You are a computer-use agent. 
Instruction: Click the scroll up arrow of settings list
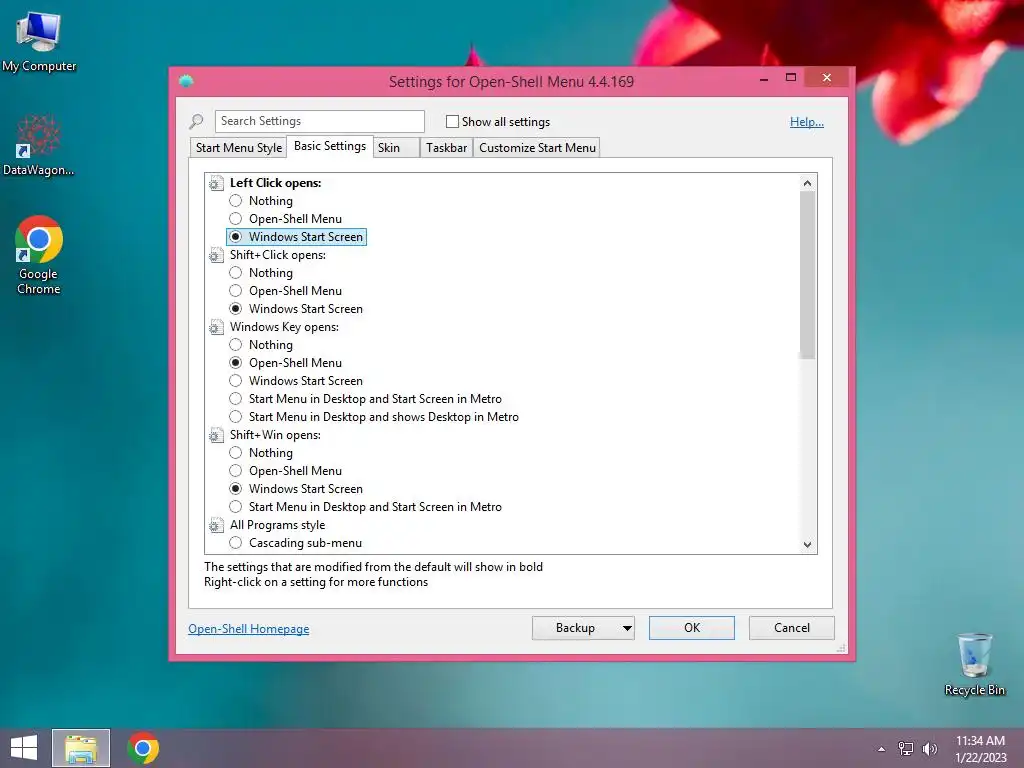tap(807, 183)
